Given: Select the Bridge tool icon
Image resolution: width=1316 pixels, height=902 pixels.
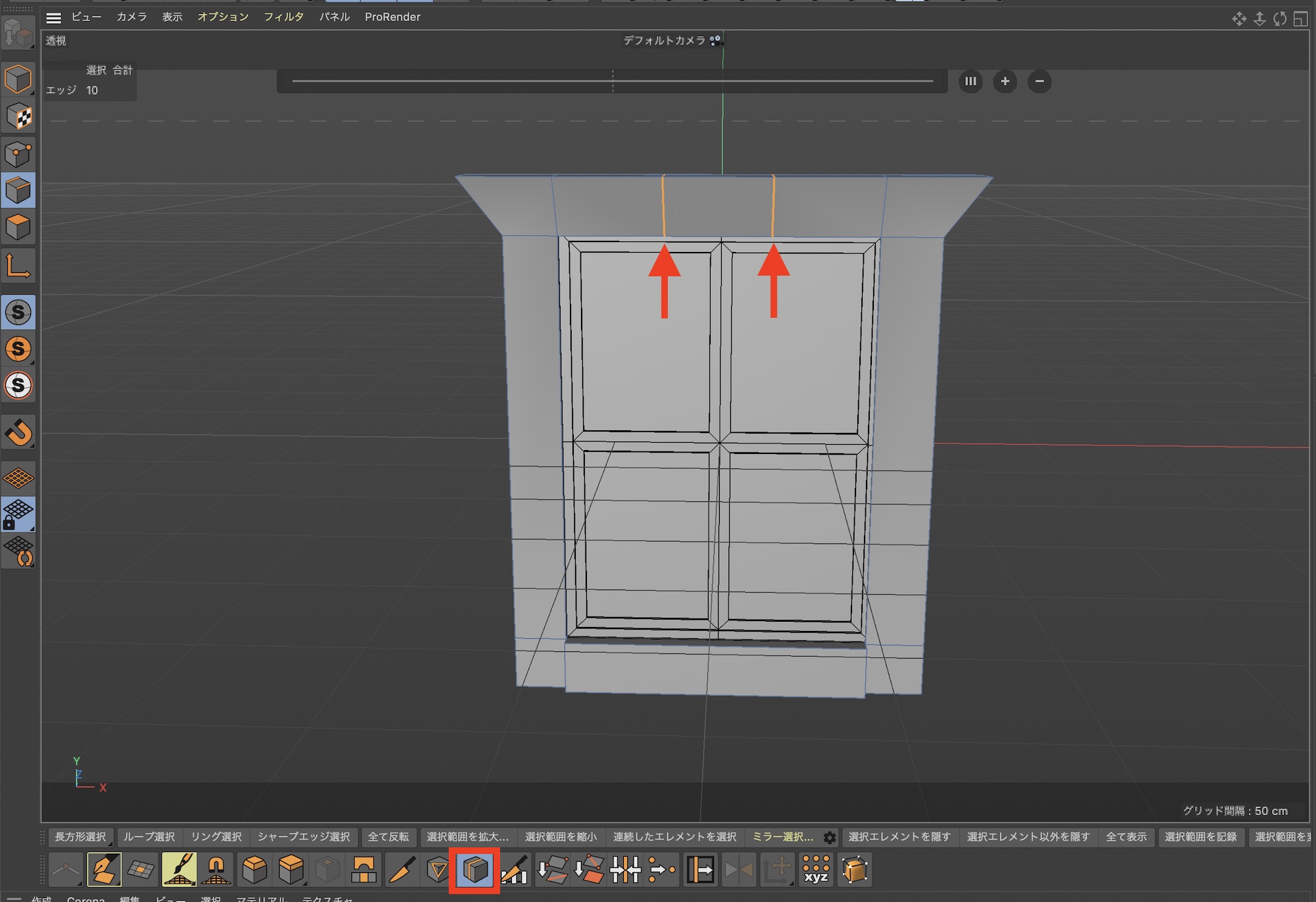Looking at the screenshot, I should pyautogui.click(x=363, y=870).
